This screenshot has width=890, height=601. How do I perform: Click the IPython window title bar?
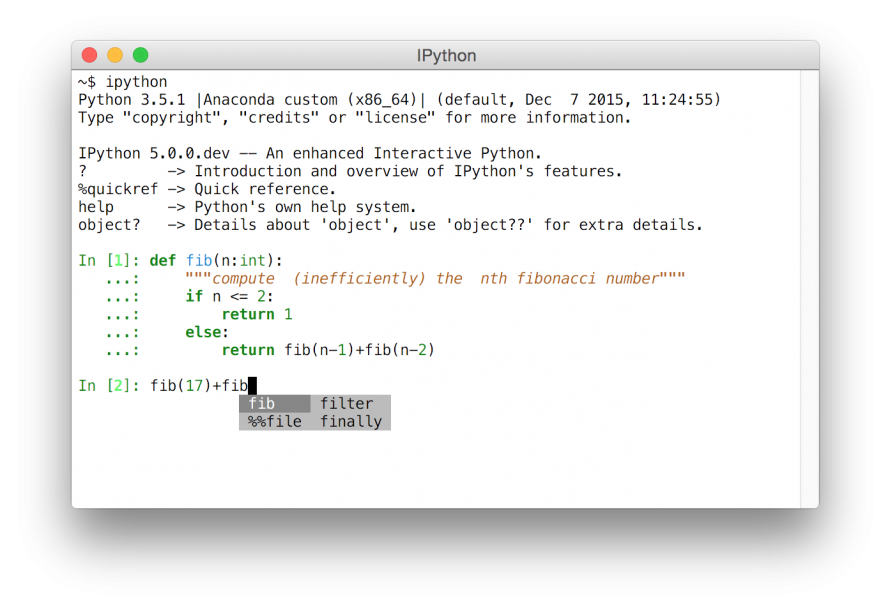[x=446, y=55]
